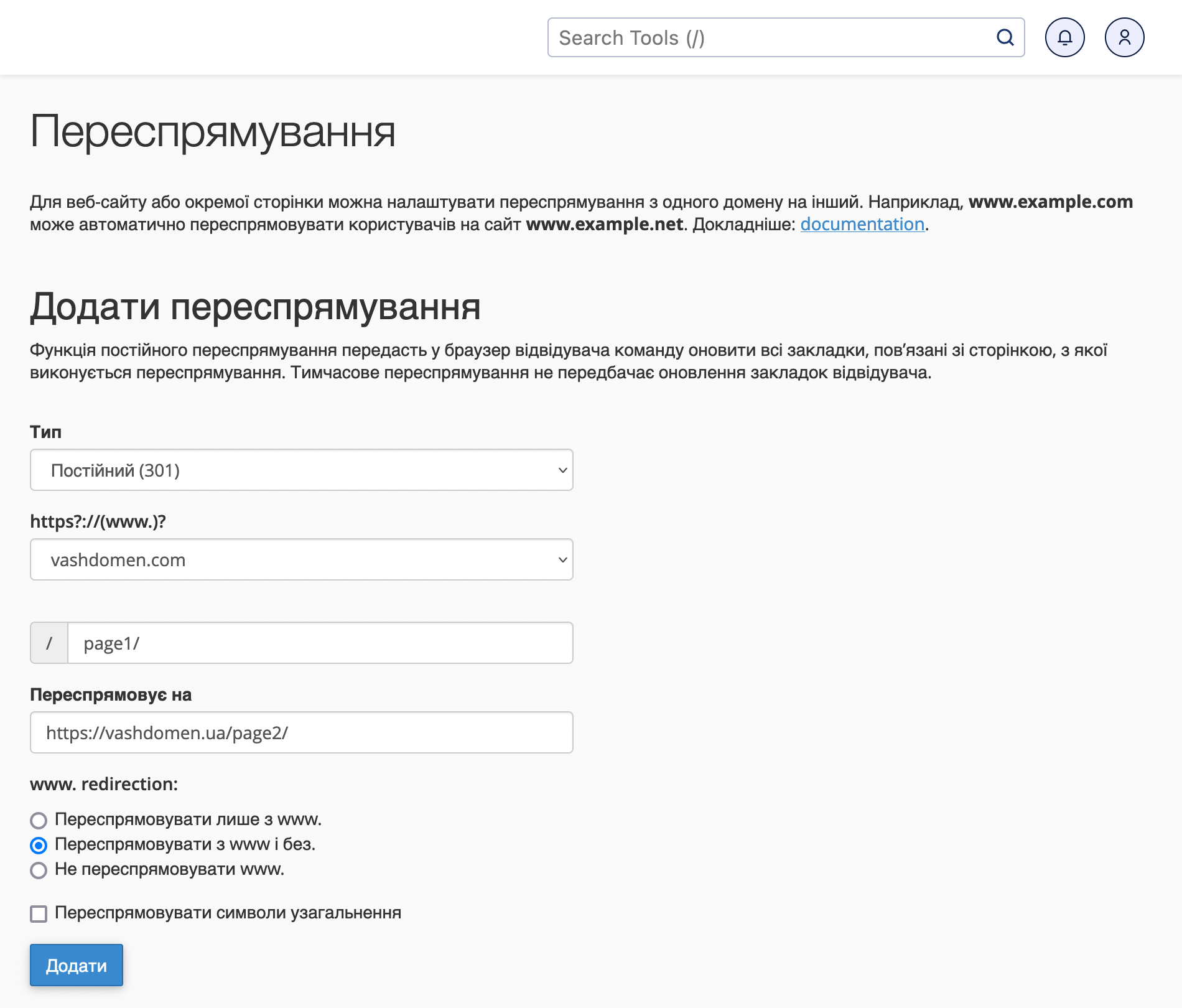Click the www. redirection: label
The image size is (1182, 1008).
pos(104,784)
